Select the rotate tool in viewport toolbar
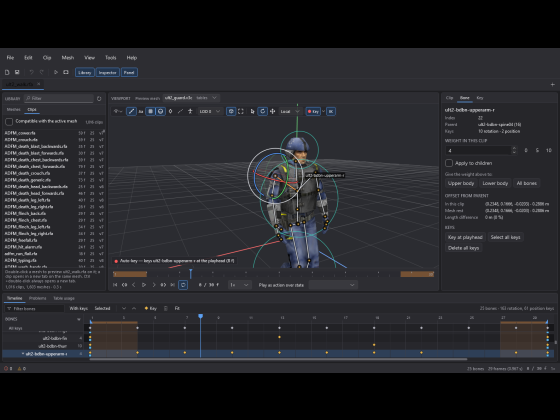The height and width of the screenshot is (420, 560). tap(262, 111)
